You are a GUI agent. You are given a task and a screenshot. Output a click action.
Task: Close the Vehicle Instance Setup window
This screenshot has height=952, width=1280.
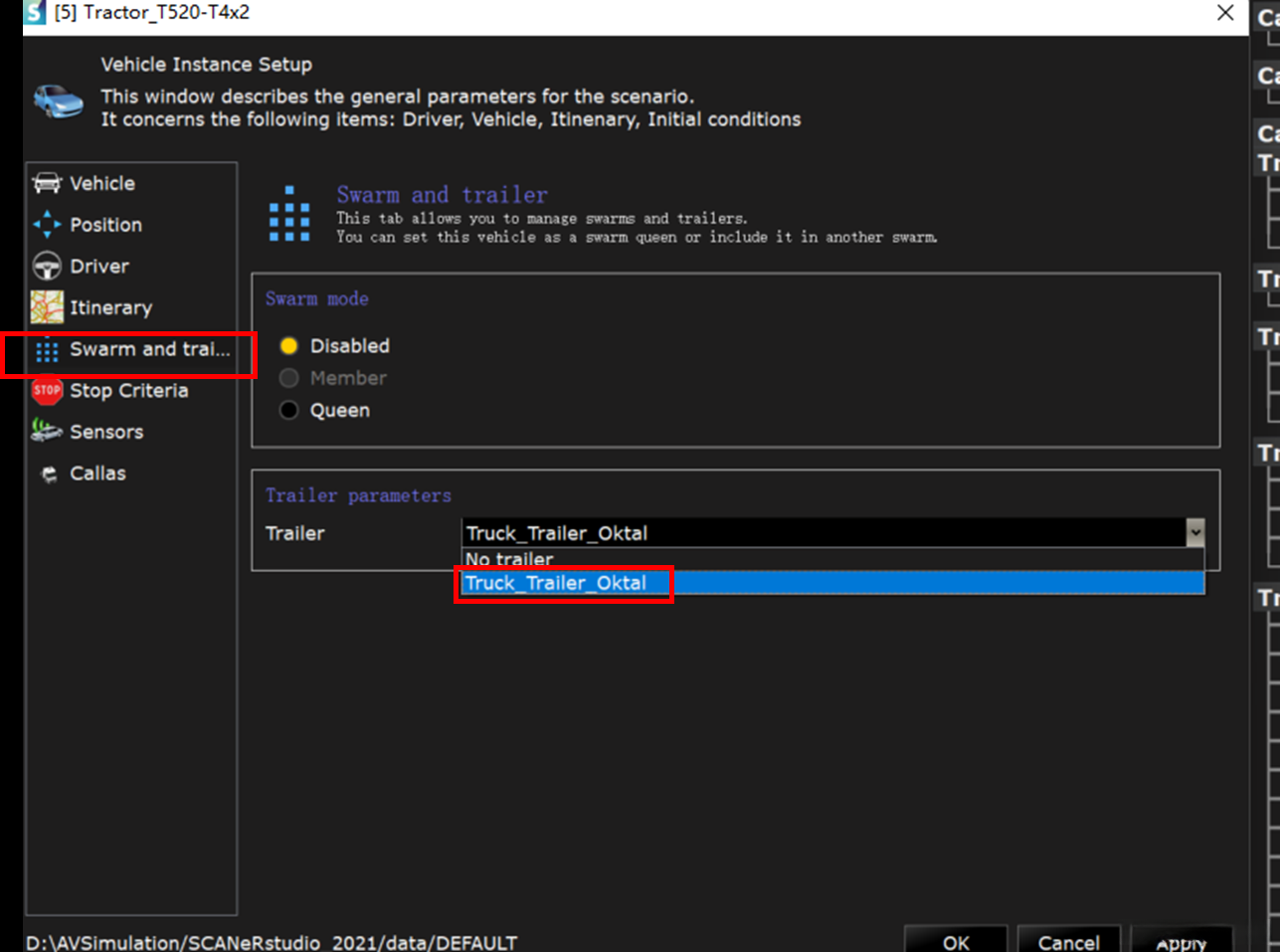click(1225, 13)
